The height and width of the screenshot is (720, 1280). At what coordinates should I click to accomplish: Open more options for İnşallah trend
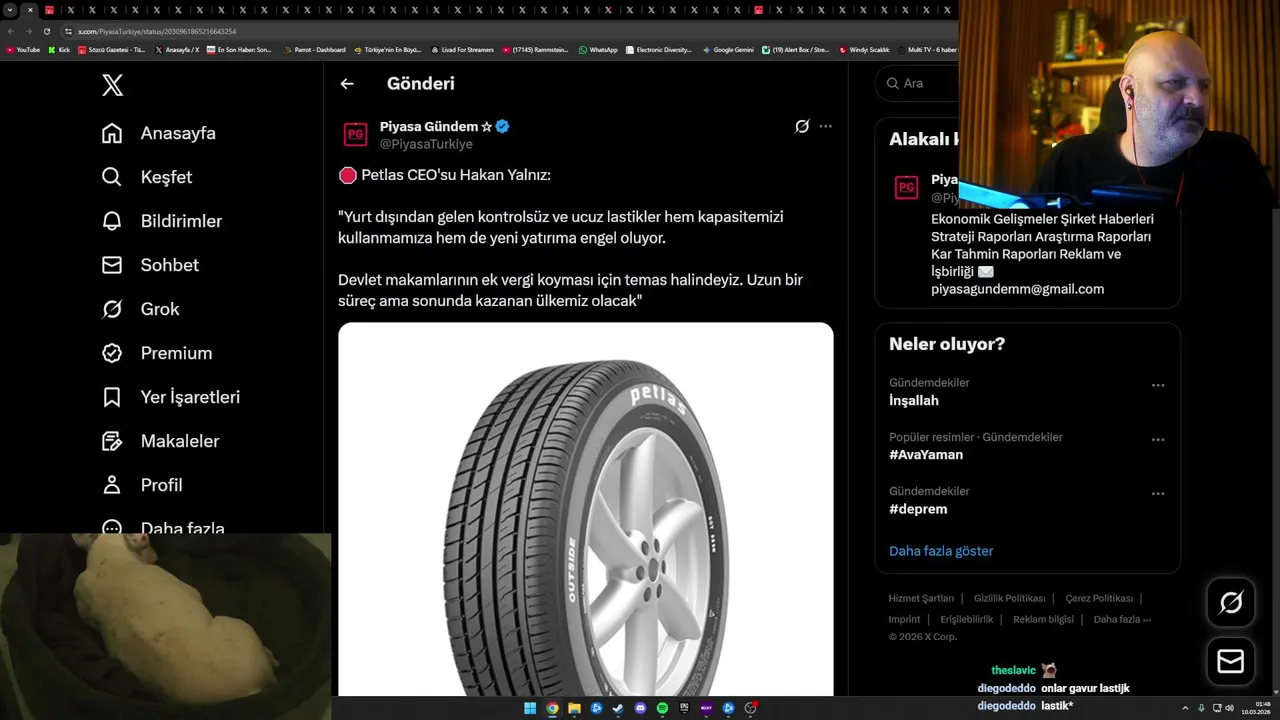tap(1158, 386)
